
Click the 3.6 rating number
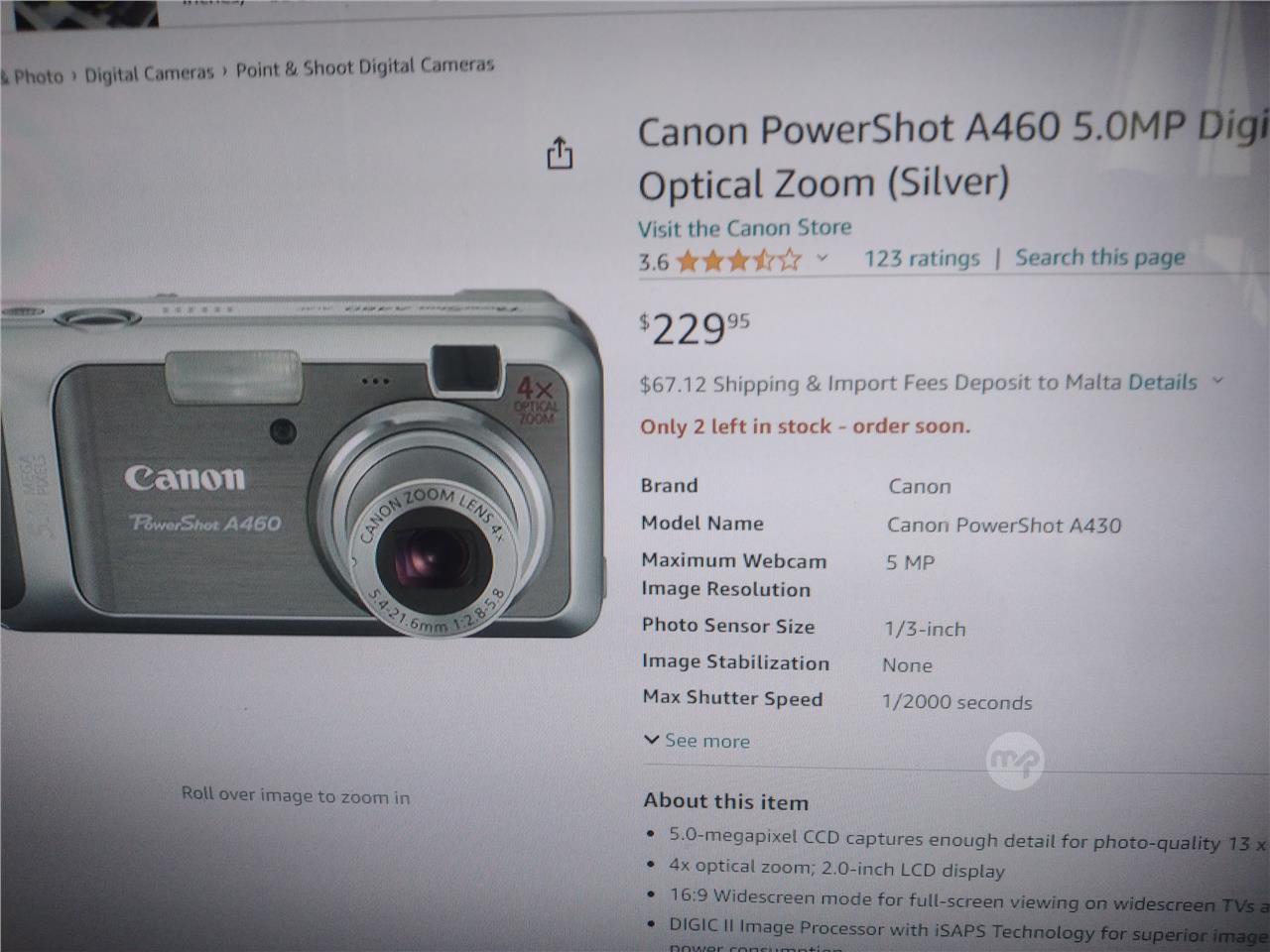coord(653,263)
